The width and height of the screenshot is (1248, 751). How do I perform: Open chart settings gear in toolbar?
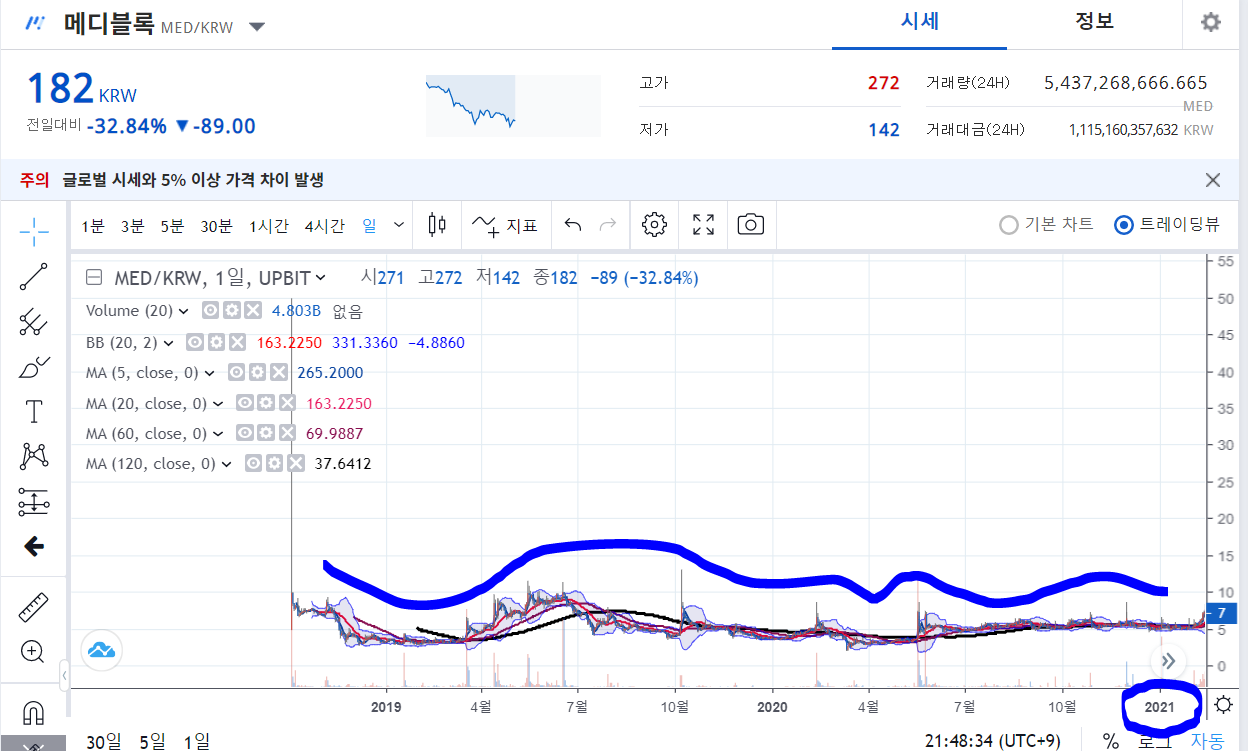655,225
